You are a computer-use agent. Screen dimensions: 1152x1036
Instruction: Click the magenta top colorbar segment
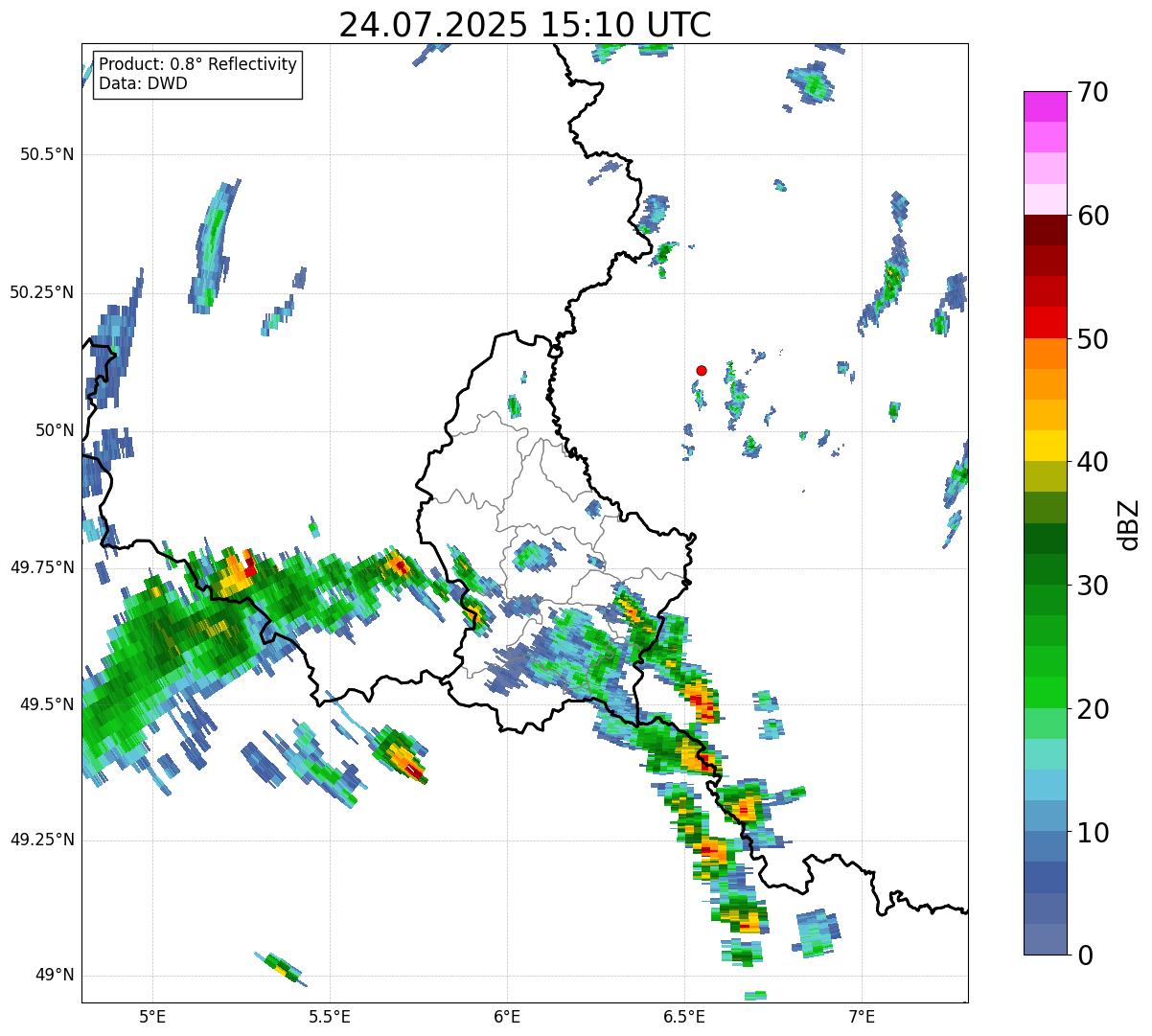1045,106
